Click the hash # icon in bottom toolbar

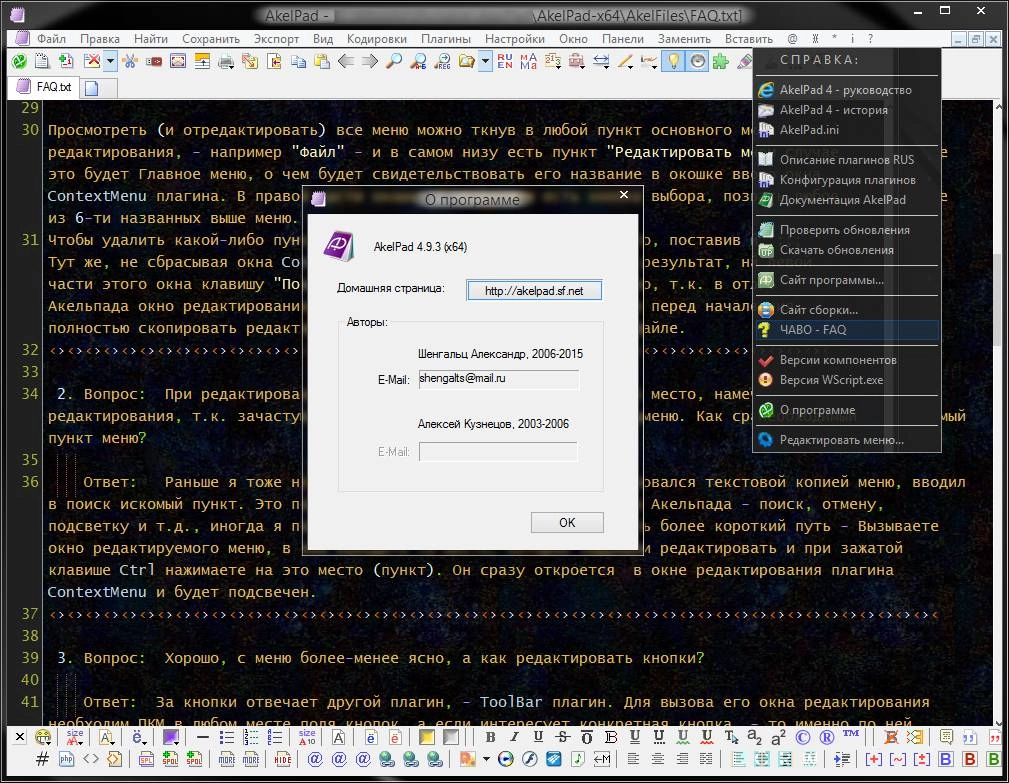42,759
